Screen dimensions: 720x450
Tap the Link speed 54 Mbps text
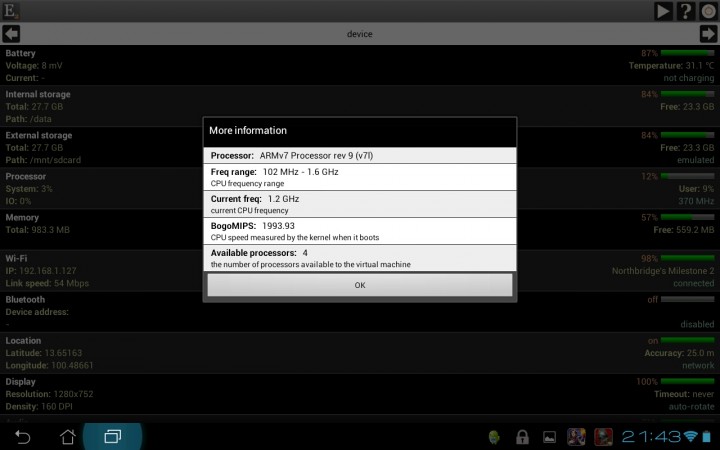coord(47,283)
